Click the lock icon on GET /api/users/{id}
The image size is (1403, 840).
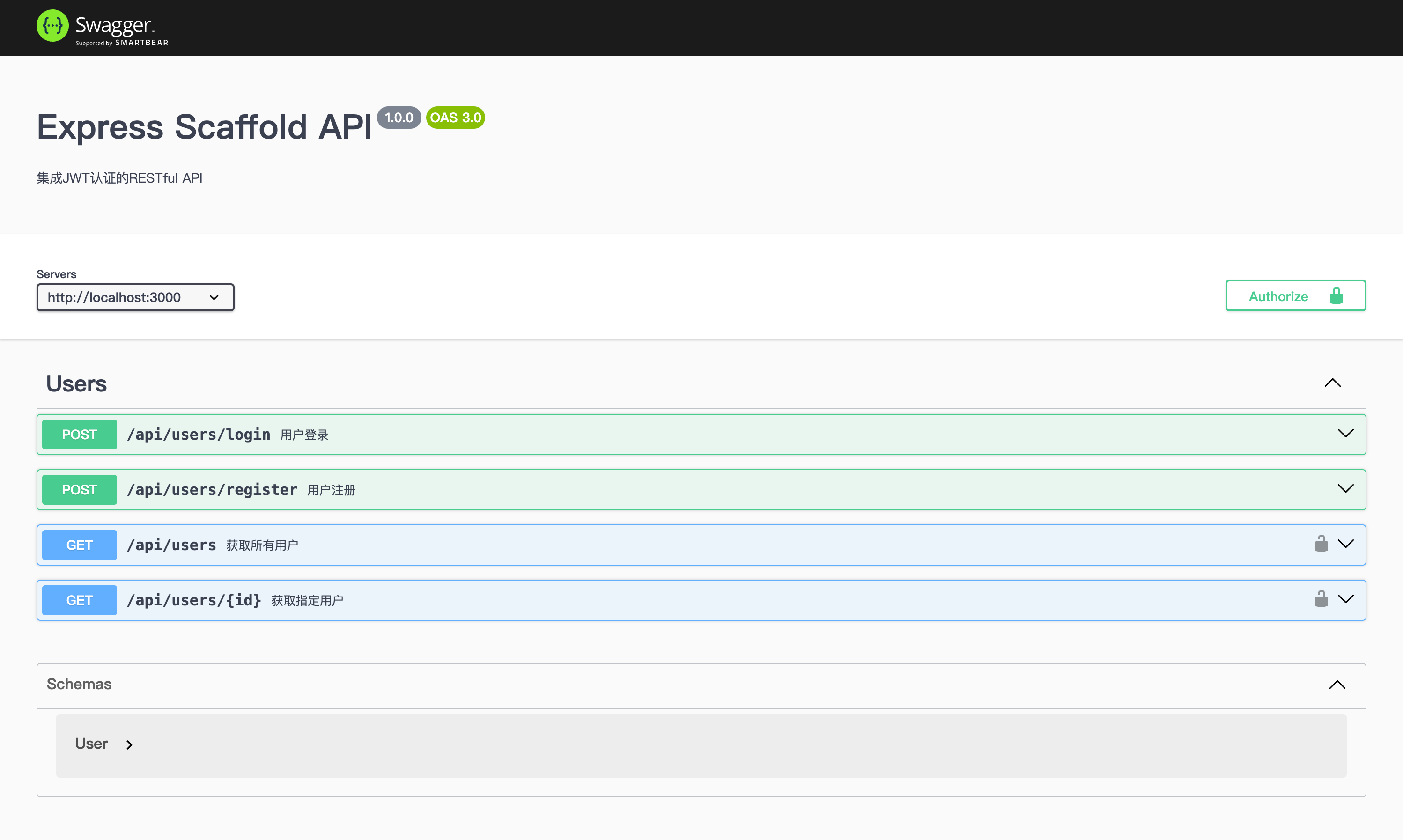tap(1321, 599)
